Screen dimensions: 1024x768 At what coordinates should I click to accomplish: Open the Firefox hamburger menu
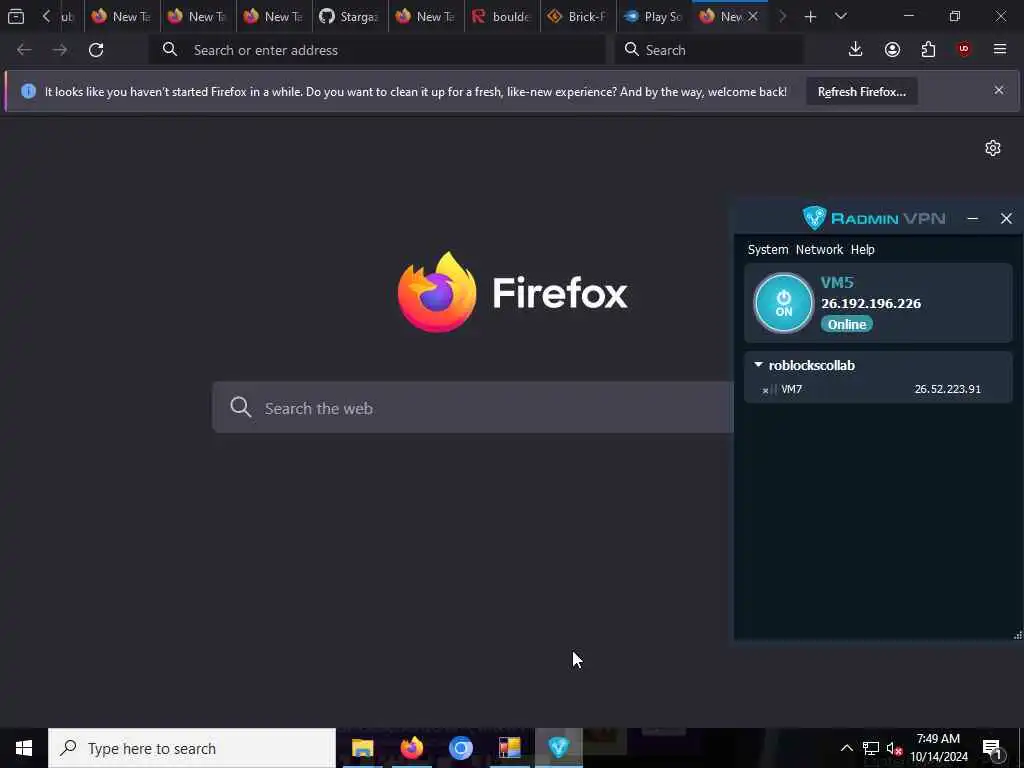[1000, 49]
